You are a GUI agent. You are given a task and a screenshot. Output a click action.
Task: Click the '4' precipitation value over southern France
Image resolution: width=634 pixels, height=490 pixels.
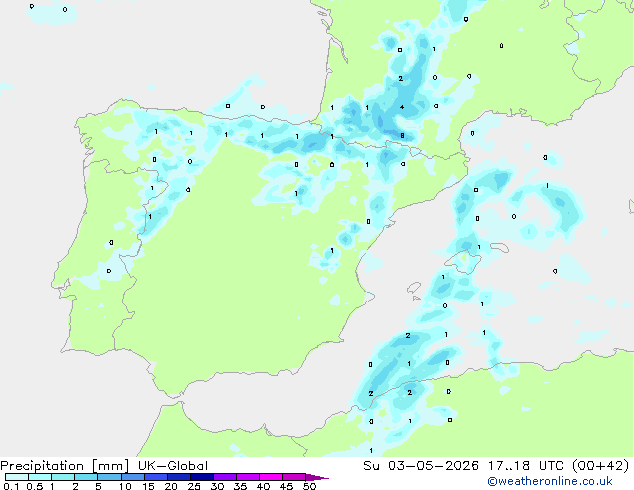click(402, 107)
